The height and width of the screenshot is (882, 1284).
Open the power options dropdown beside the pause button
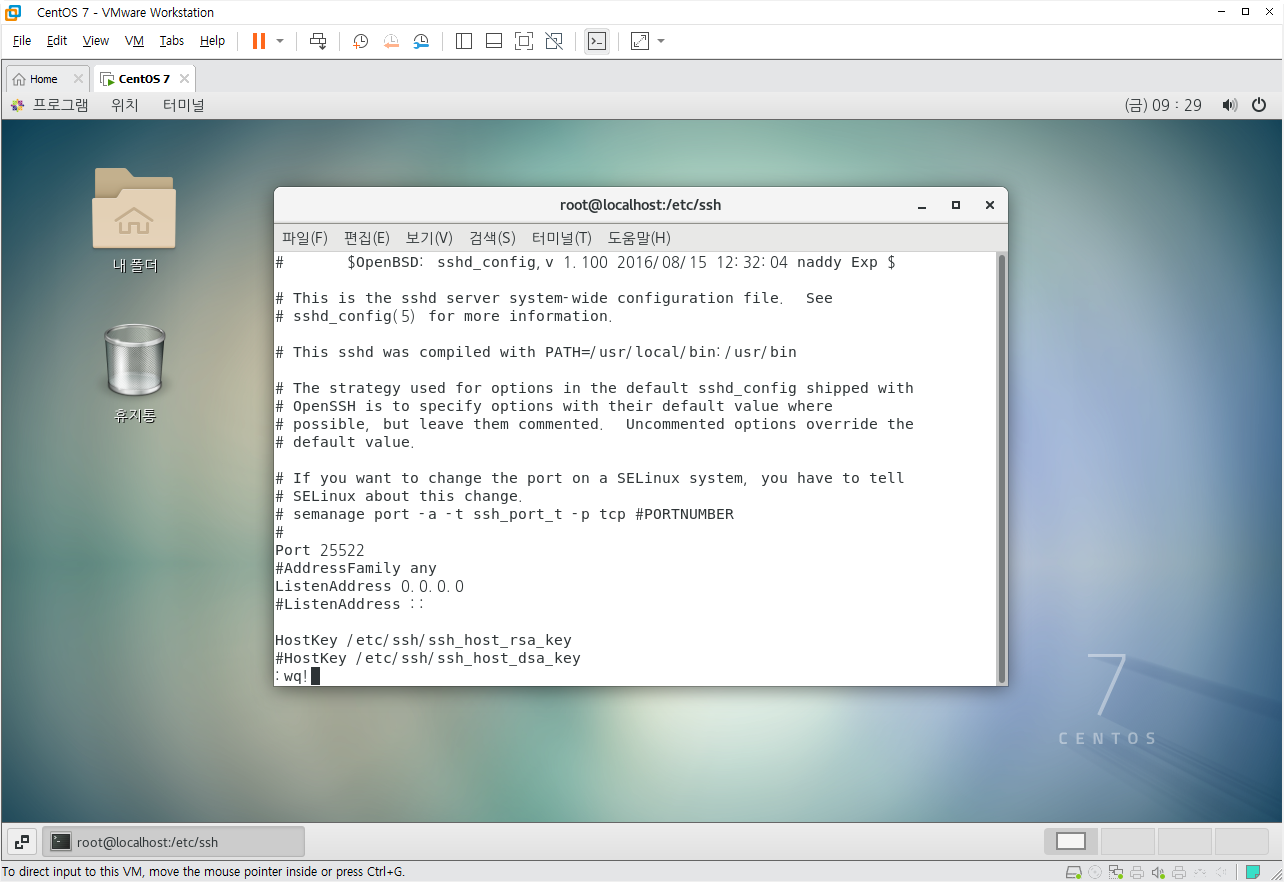(280, 41)
